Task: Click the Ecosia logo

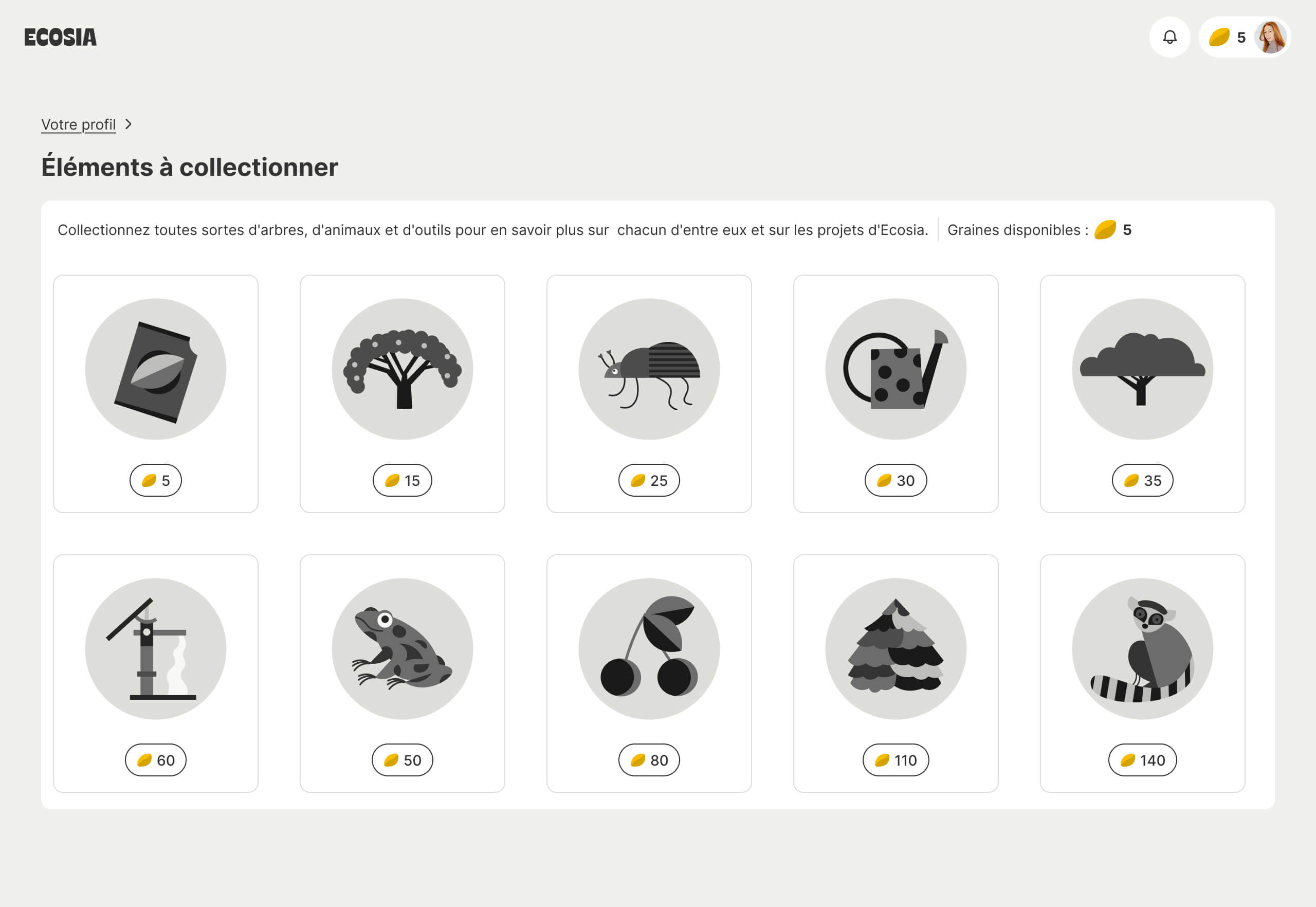Action: (x=60, y=38)
